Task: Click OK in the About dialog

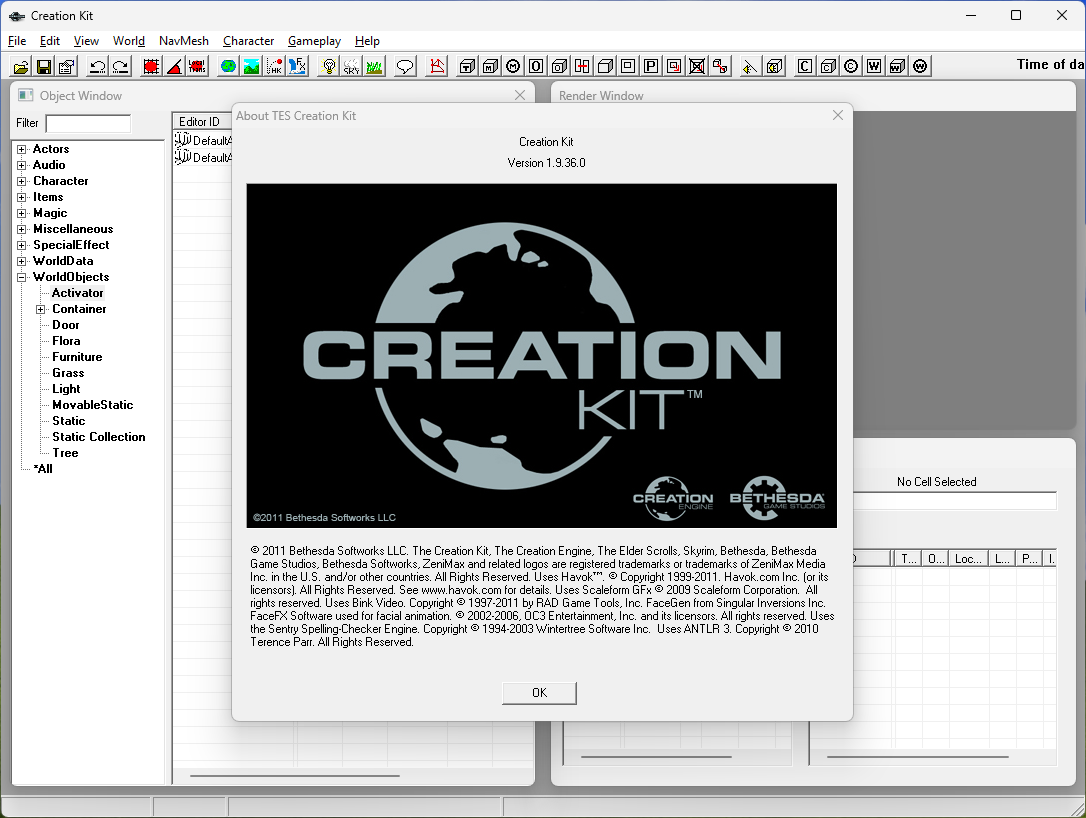Action: pyautogui.click(x=539, y=693)
